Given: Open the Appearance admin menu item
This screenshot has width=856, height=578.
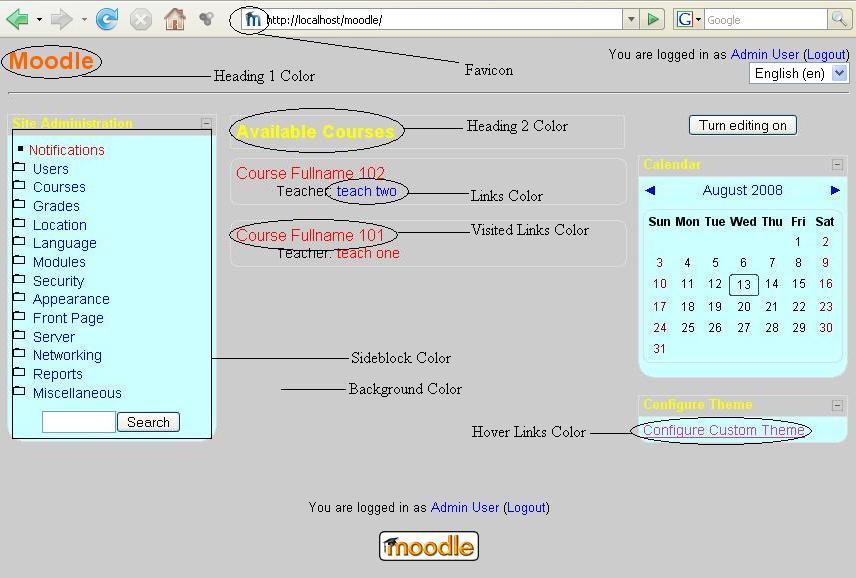Looking at the screenshot, I should (x=71, y=299).
